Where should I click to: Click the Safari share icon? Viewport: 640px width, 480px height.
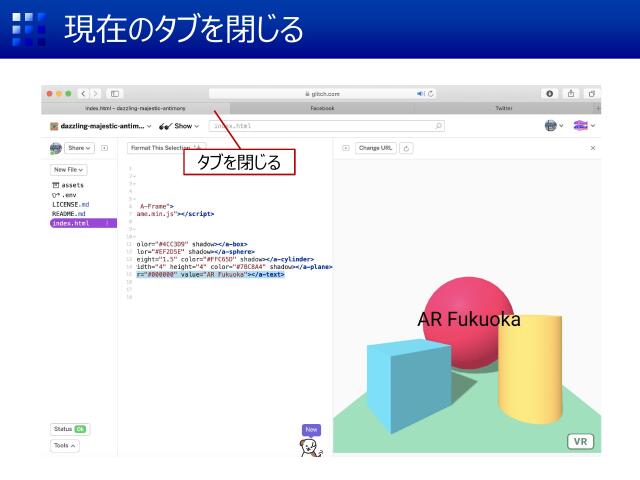click(x=571, y=93)
